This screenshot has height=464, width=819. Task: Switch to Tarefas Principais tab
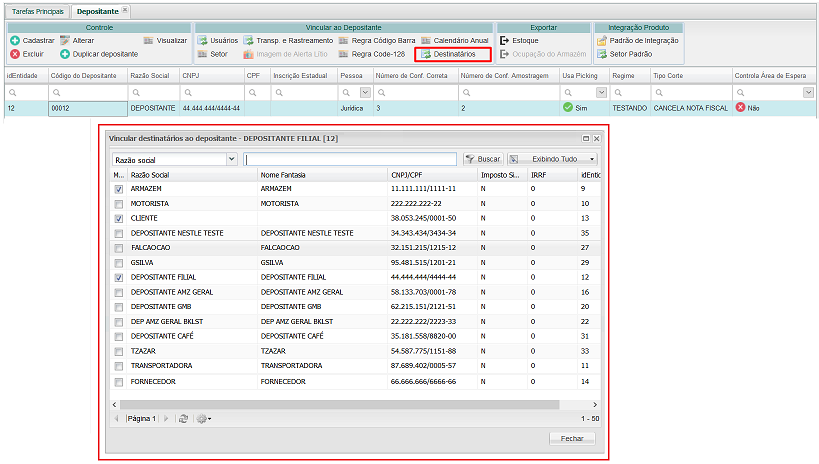tap(37, 9)
